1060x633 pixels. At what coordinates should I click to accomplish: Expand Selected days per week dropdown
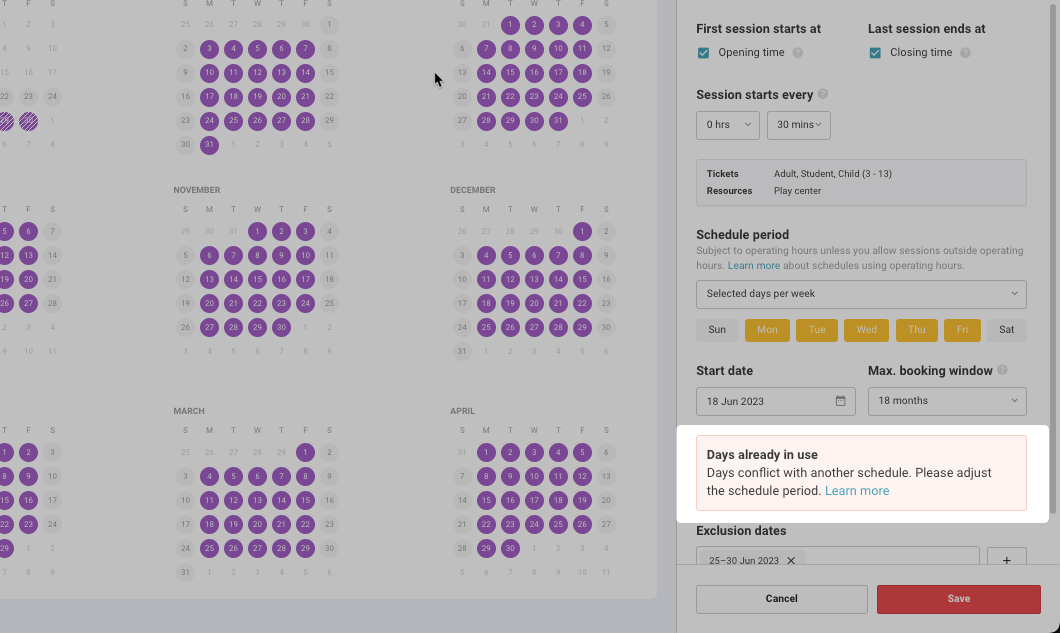pyautogui.click(x=861, y=294)
